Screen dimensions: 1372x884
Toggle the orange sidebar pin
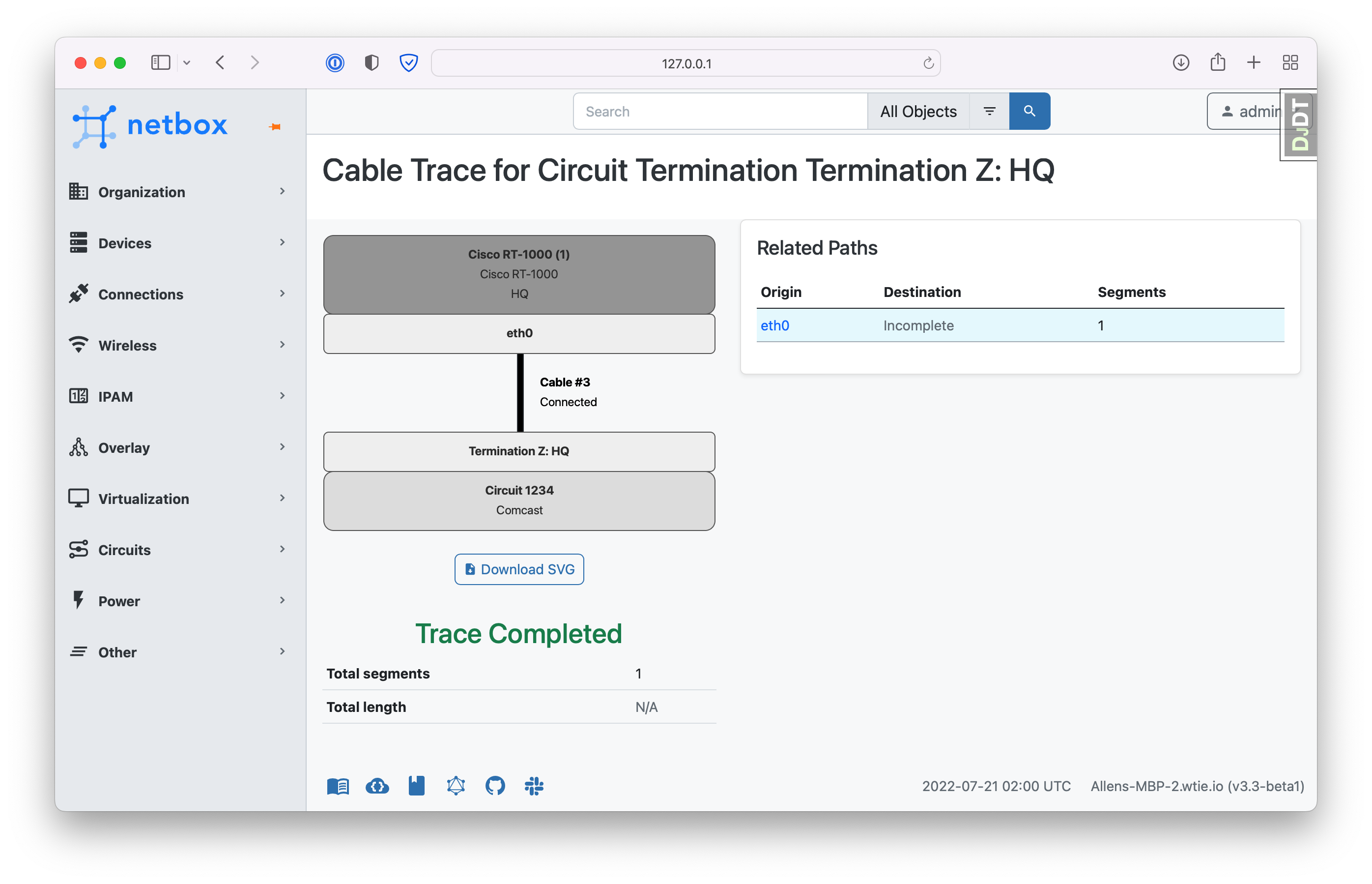pyautogui.click(x=275, y=125)
